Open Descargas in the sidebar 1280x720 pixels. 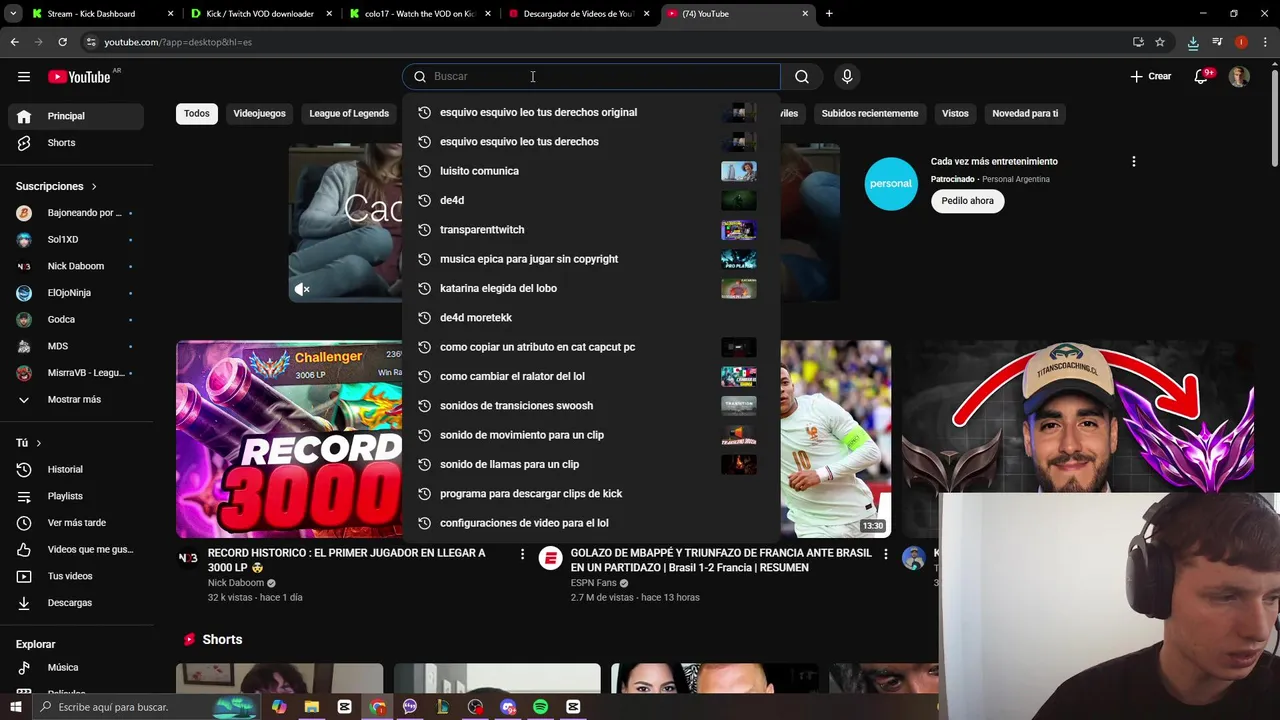click(x=75, y=603)
